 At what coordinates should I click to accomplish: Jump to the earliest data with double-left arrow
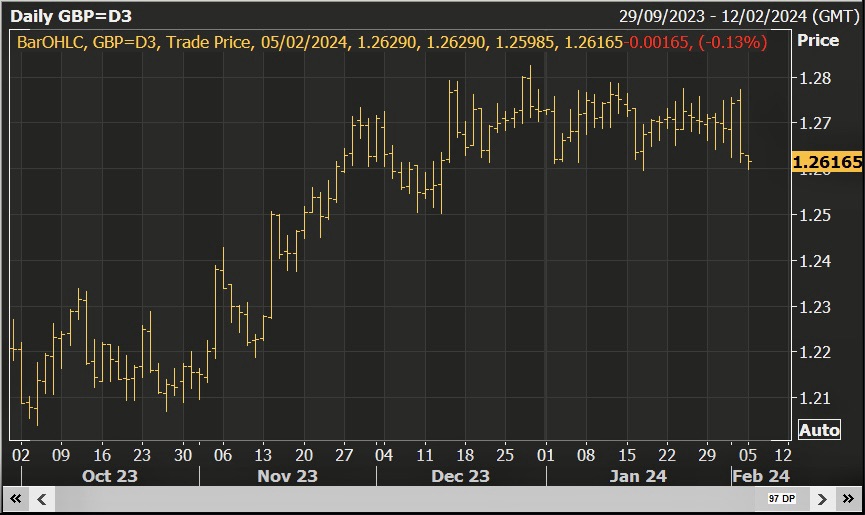point(16,498)
